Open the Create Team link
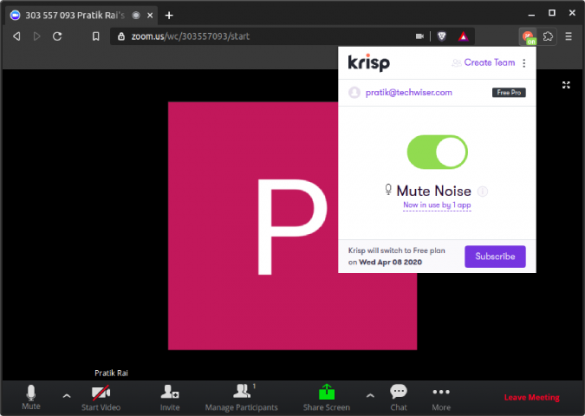Screen dimensions: 585x416 [x=489, y=63]
